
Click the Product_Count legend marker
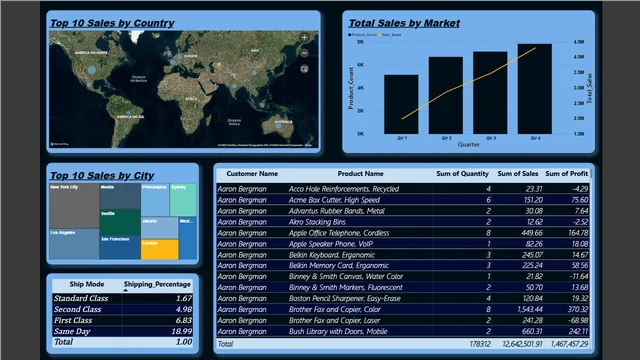[349, 35]
